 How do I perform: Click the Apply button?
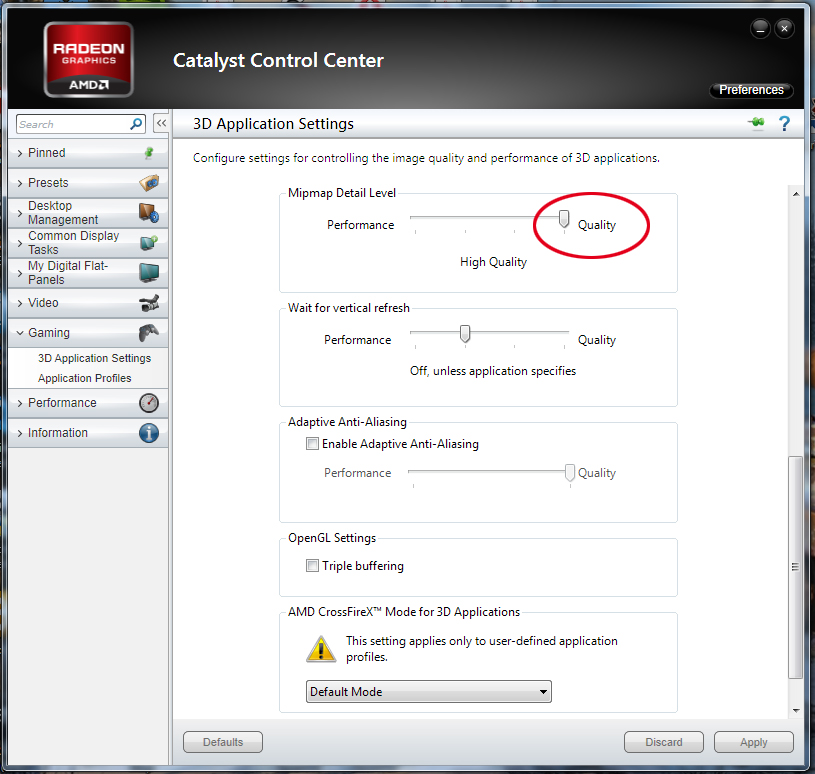(754, 742)
